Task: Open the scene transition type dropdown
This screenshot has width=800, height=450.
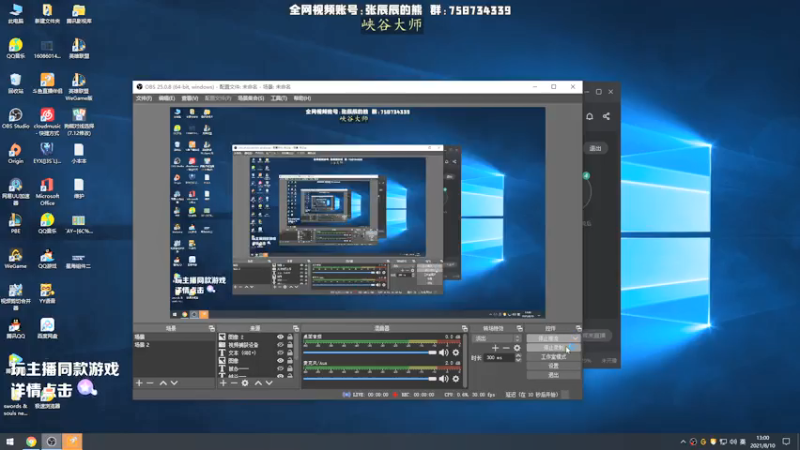Action: point(496,338)
